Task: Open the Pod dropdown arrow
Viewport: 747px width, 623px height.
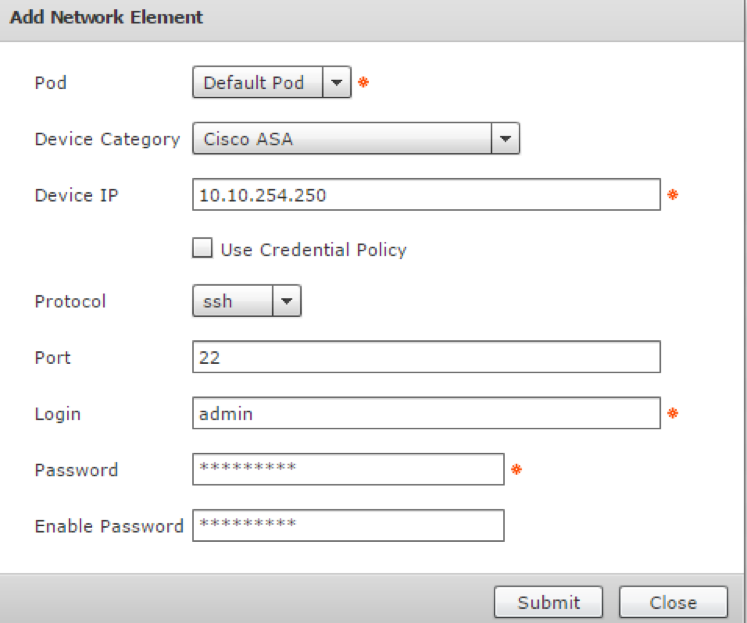Action: point(337,83)
